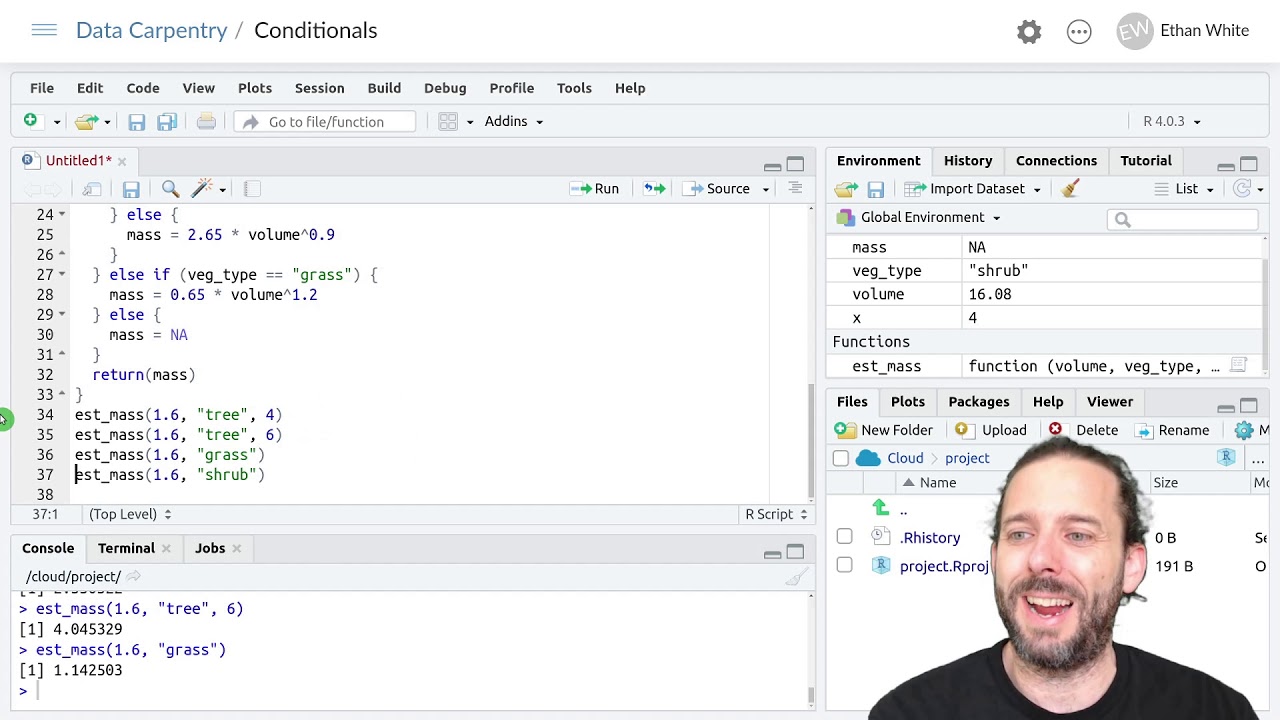Open the Session menu
This screenshot has width=1280, height=720.
(319, 88)
